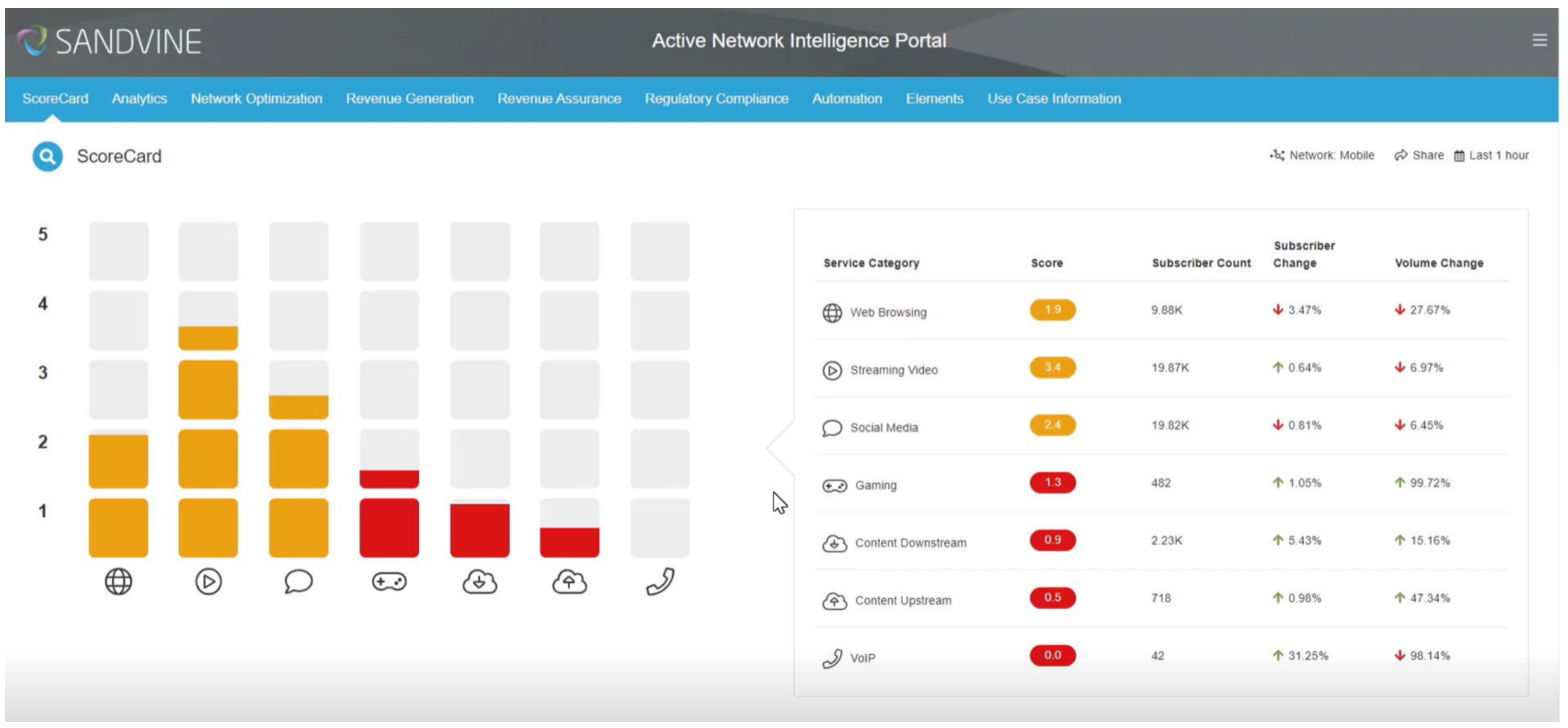Click the globe icon in Web Browsing row
1568x728 pixels.
click(x=832, y=313)
